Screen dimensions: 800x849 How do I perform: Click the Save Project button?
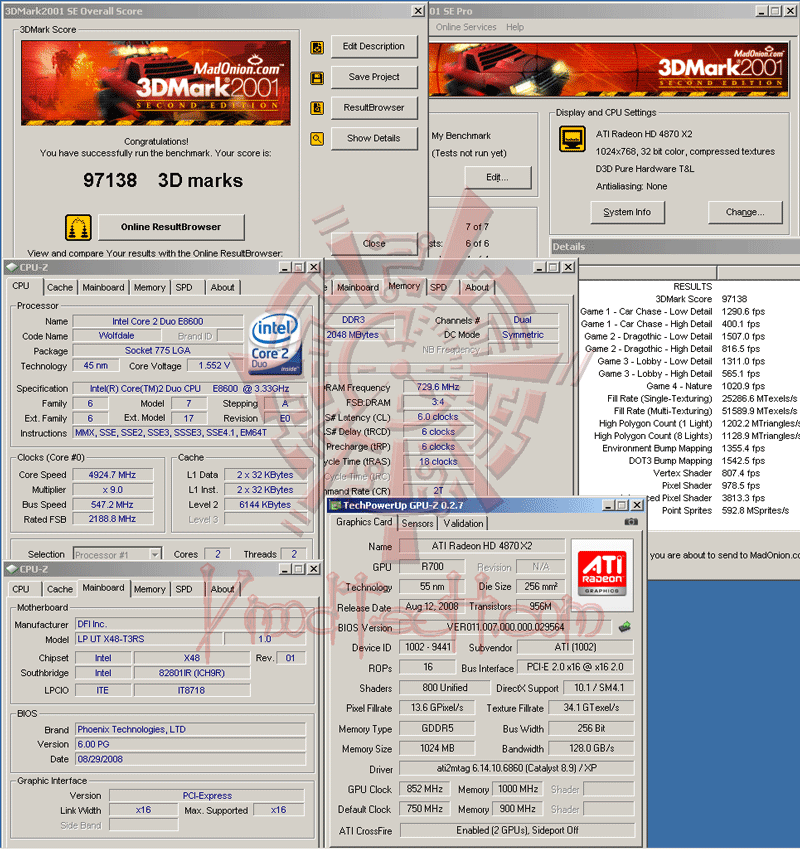pos(374,77)
